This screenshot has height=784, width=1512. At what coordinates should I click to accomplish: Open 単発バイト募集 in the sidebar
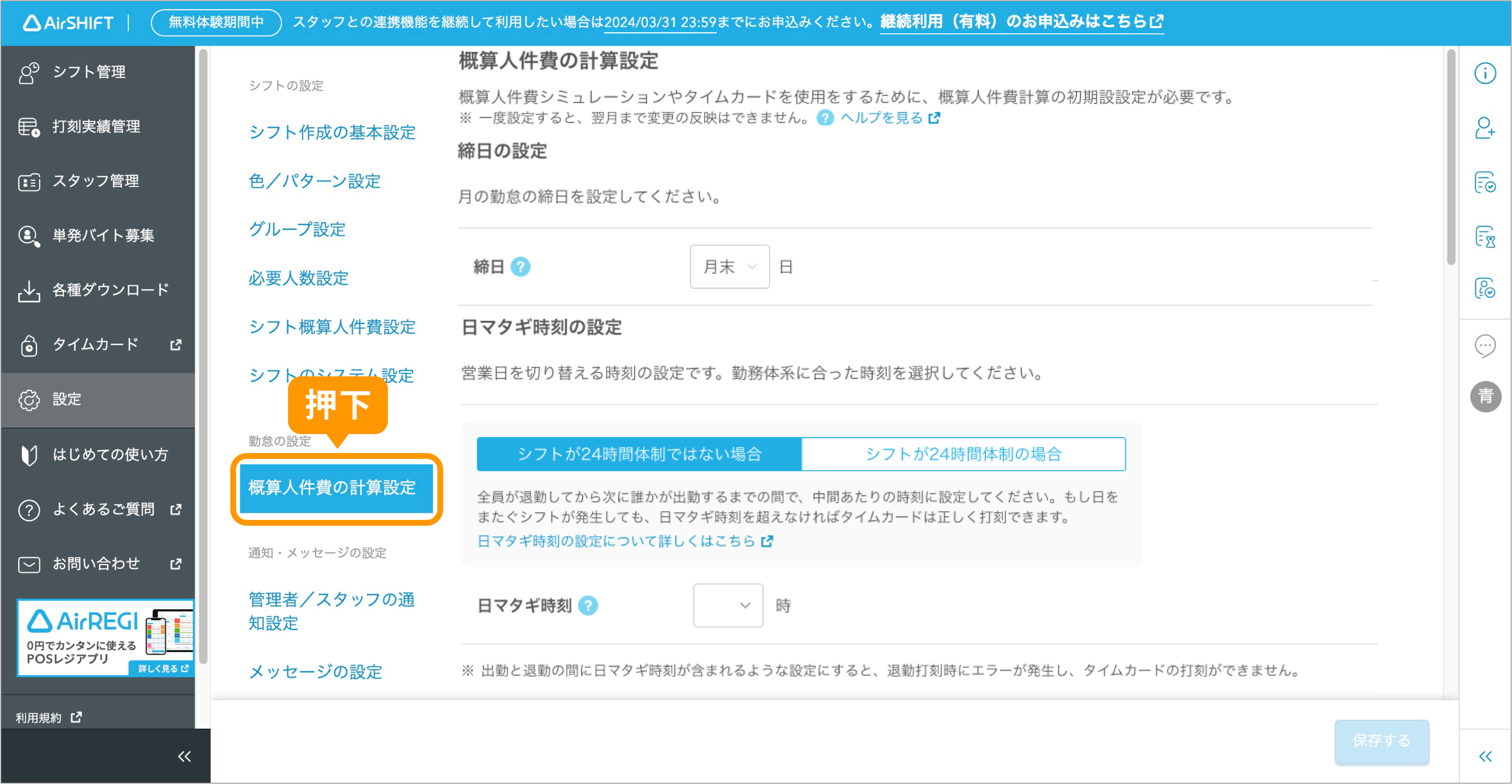tap(97, 236)
